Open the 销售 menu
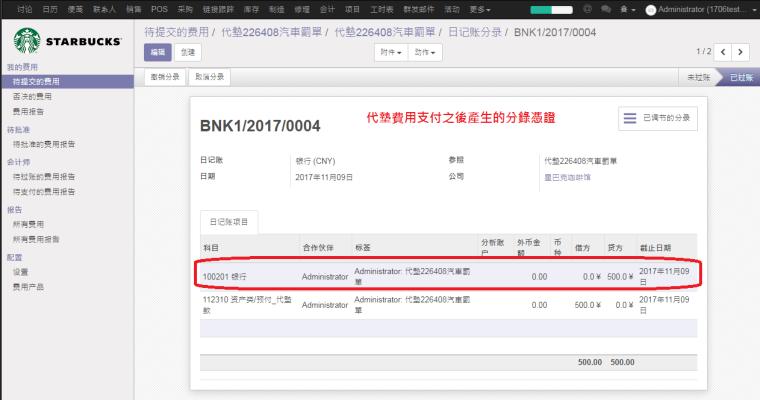 [133, 9]
